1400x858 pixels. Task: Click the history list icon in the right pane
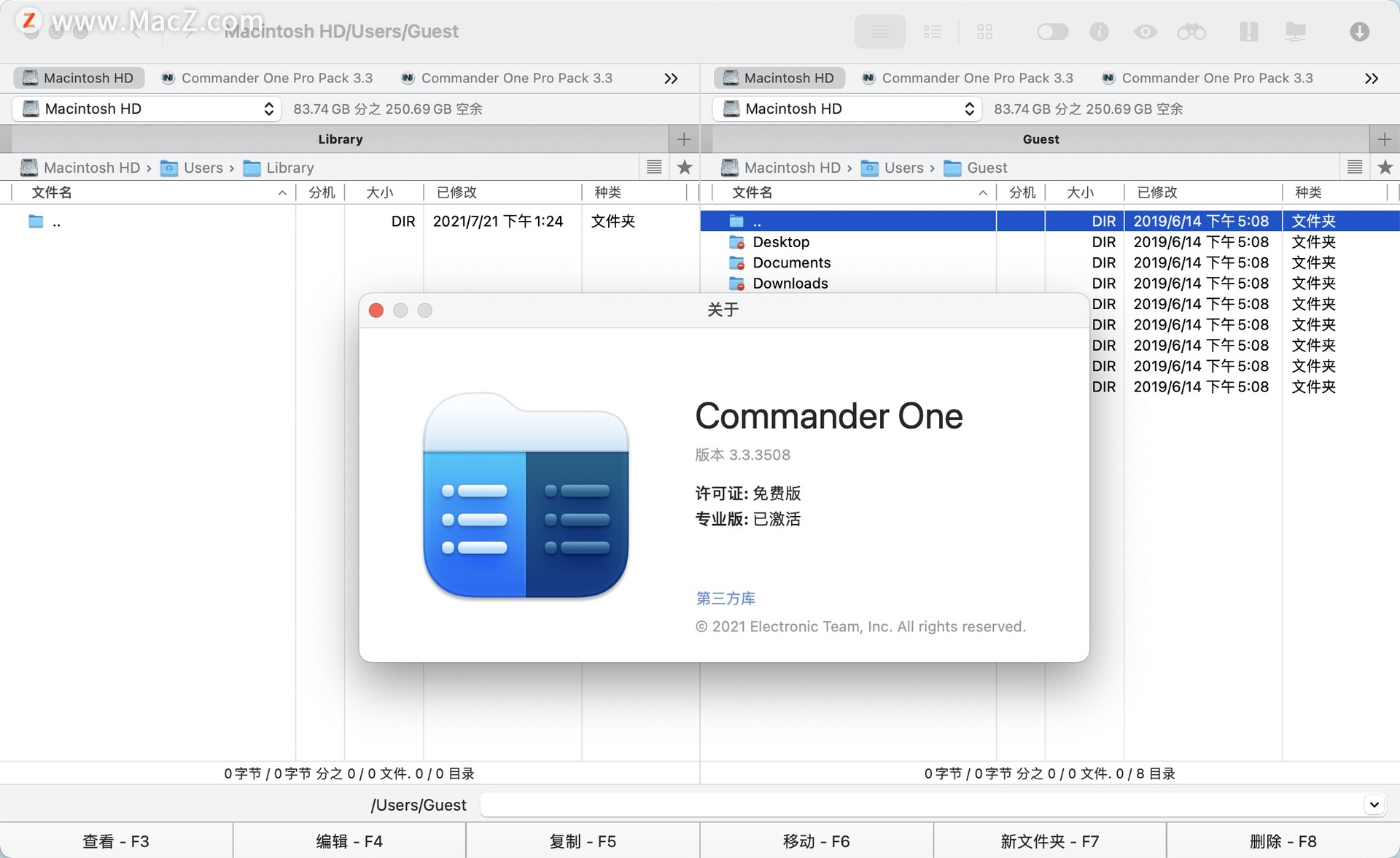1354,168
